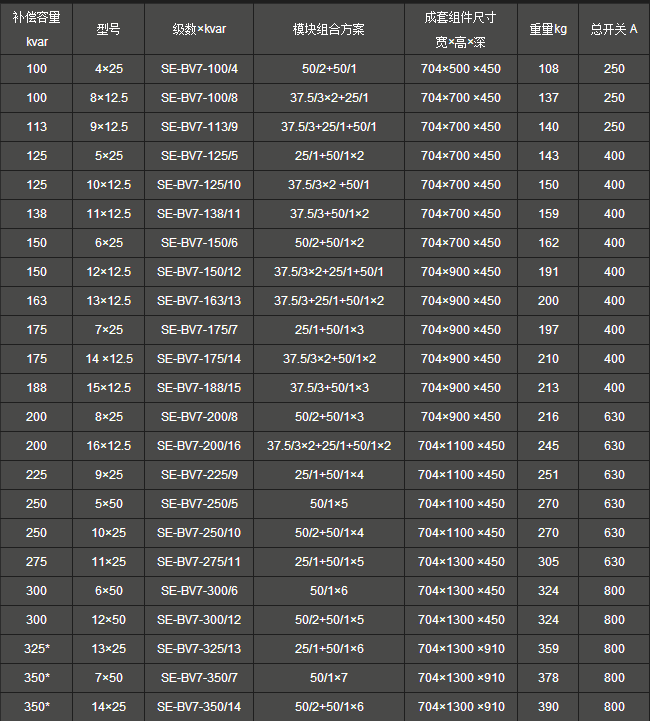Click the weight value 390 cell
Screen dimensions: 650x721
tap(548, 706)
